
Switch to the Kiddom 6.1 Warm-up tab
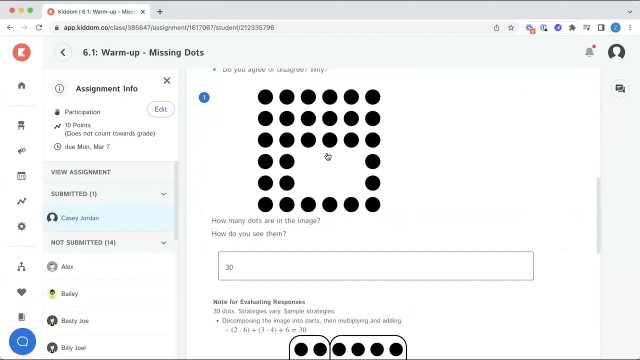pyautogui.click(x=96, y=12)
